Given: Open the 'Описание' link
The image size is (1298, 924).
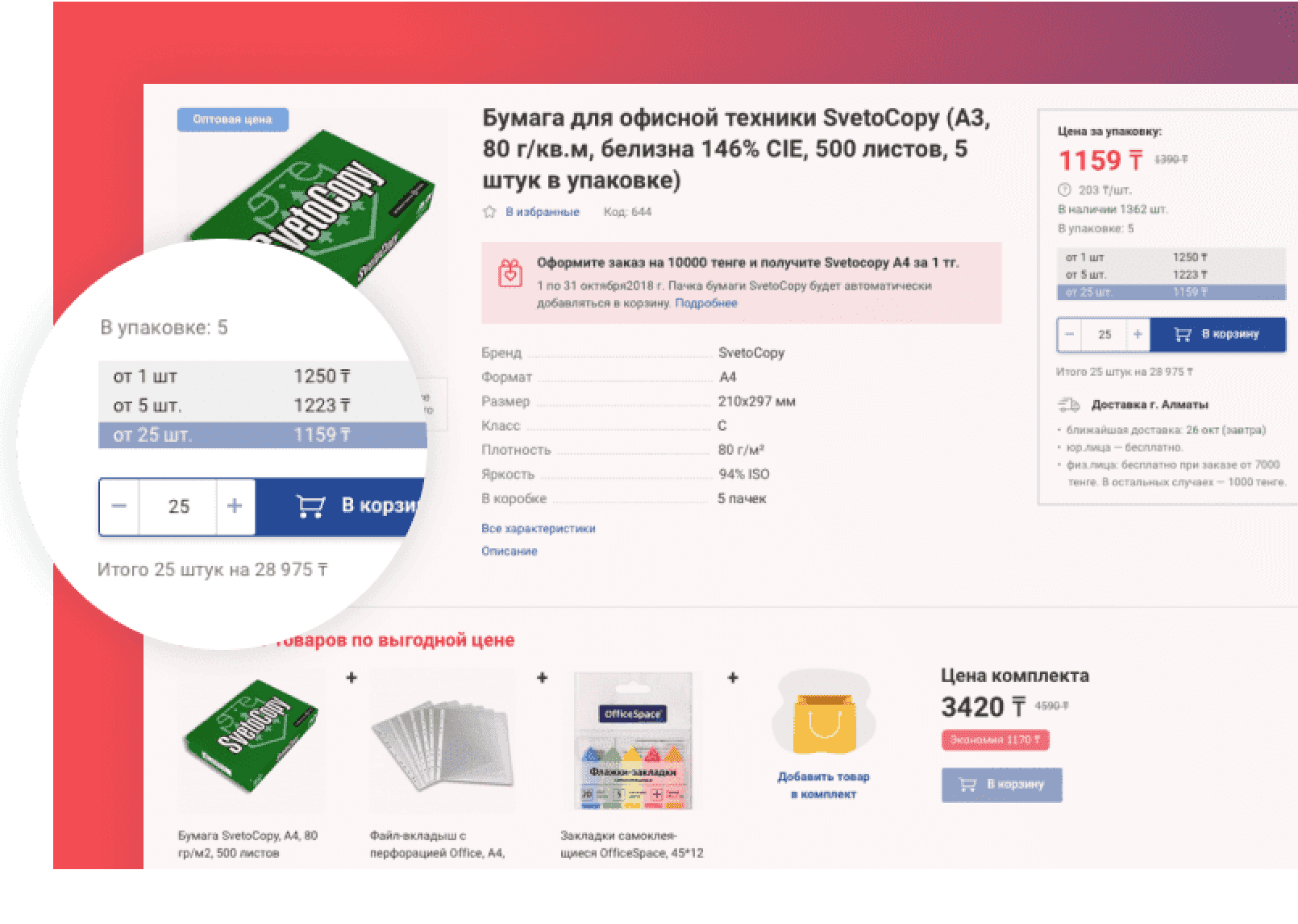Looking at the screenshot, I should 509,551.
